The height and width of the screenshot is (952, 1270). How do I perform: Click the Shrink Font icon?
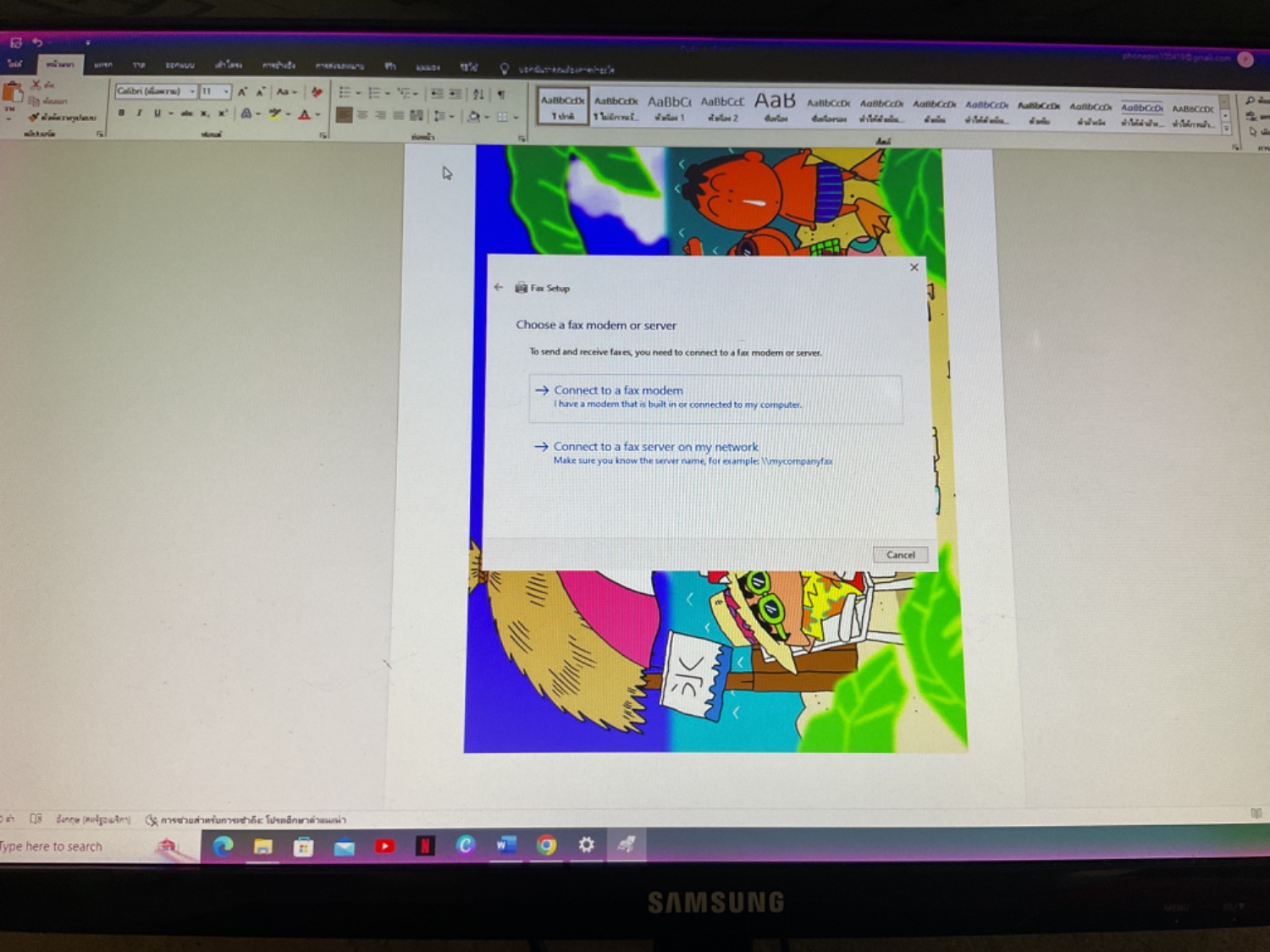click(260, 92)
